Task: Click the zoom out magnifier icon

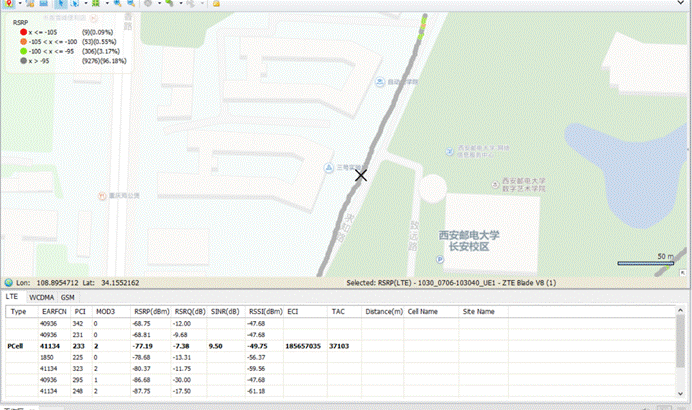Action: [130, 4]
